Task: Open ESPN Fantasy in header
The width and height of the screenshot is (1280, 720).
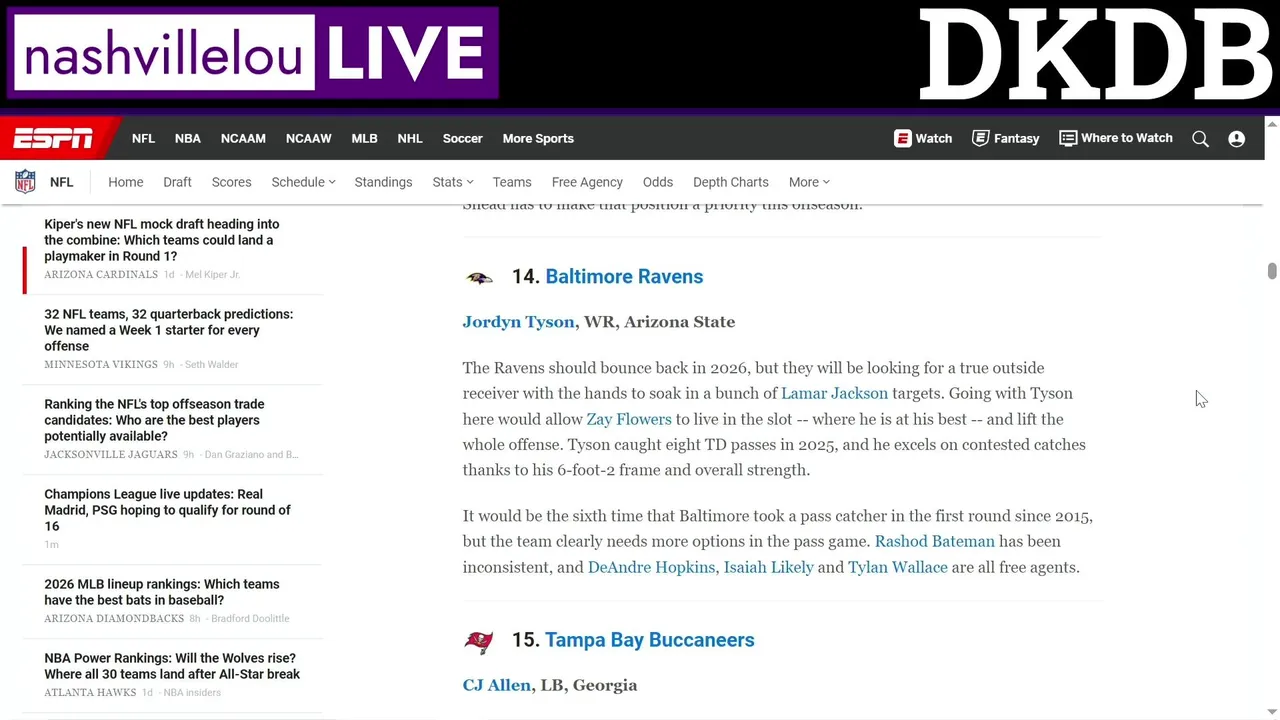Action: 1006,138
